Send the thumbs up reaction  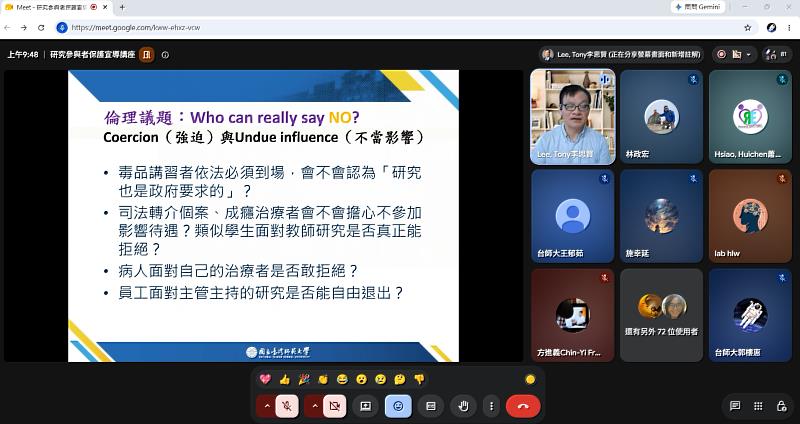pos(285,379)
